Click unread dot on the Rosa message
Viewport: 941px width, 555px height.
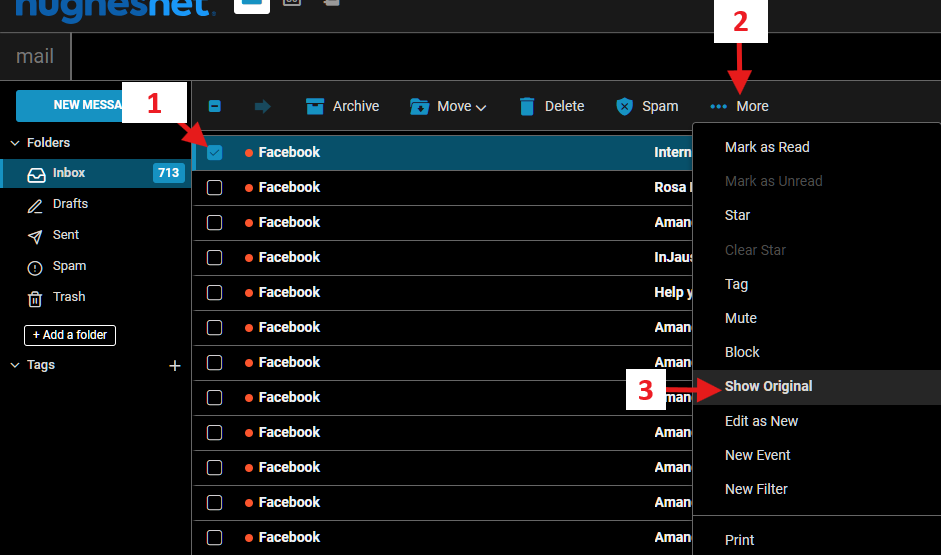pyautogui.click(x=248, y=188)
